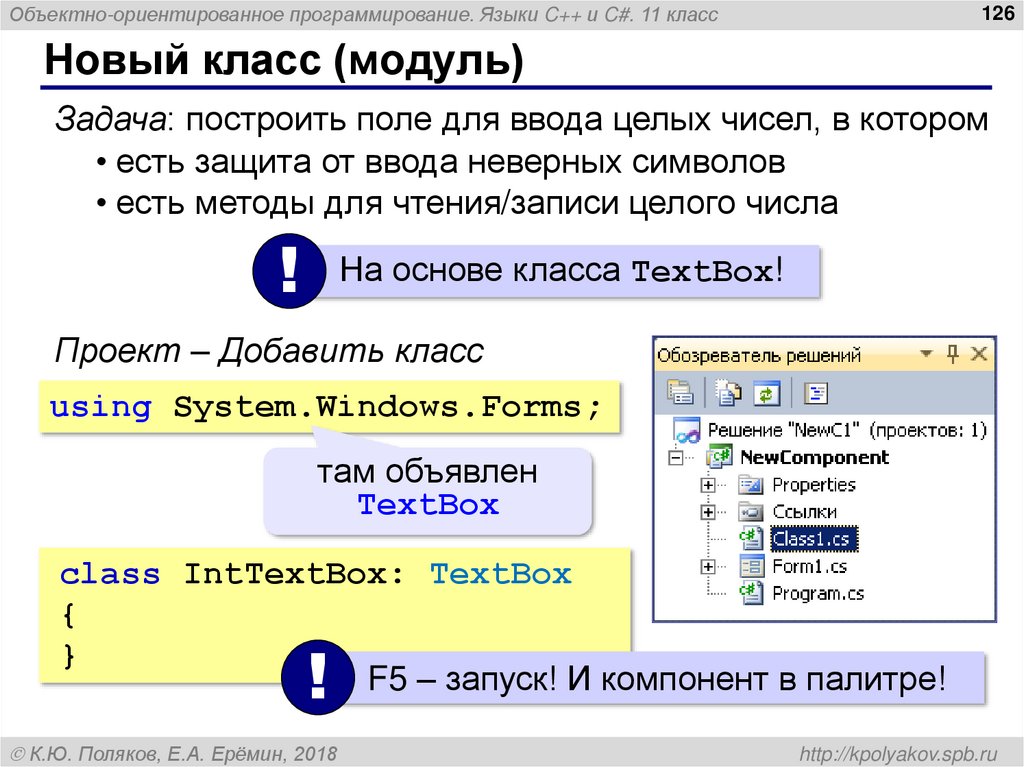Expand the Form1.cs node
This screenshot has width=1024, height=767.
[707, 566]
